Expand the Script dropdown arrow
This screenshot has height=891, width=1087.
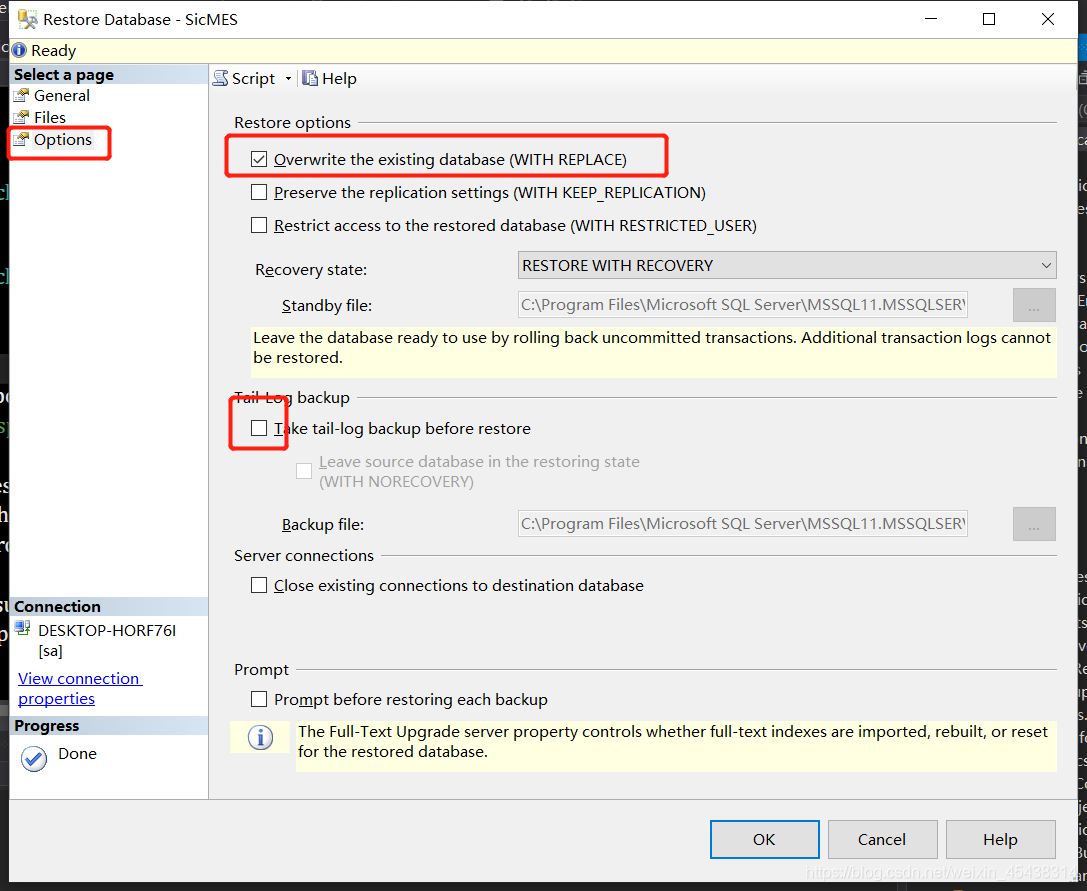(x=288, y=78)
